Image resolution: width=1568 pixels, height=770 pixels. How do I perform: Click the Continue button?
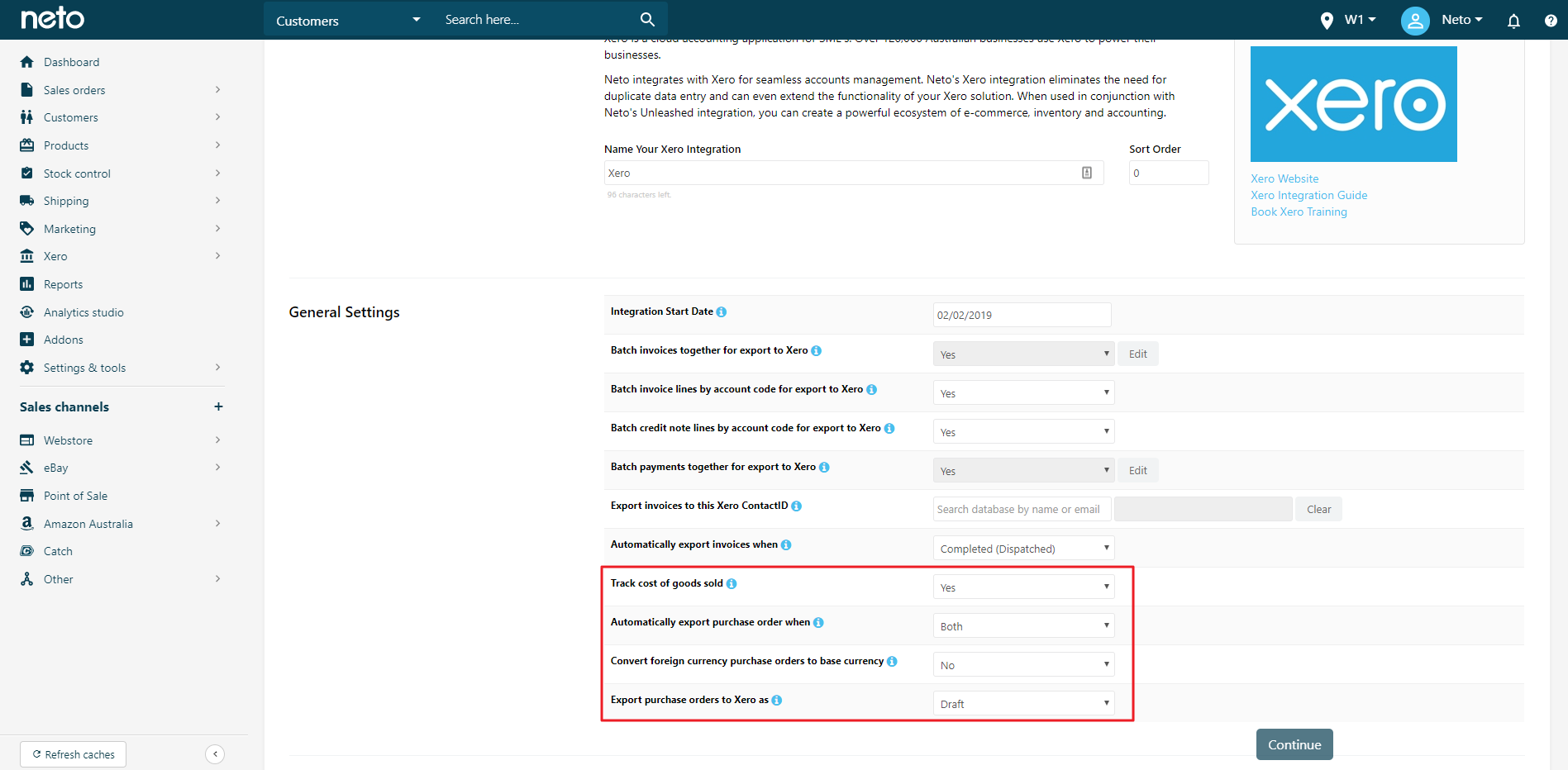[x=1294, y=744]
